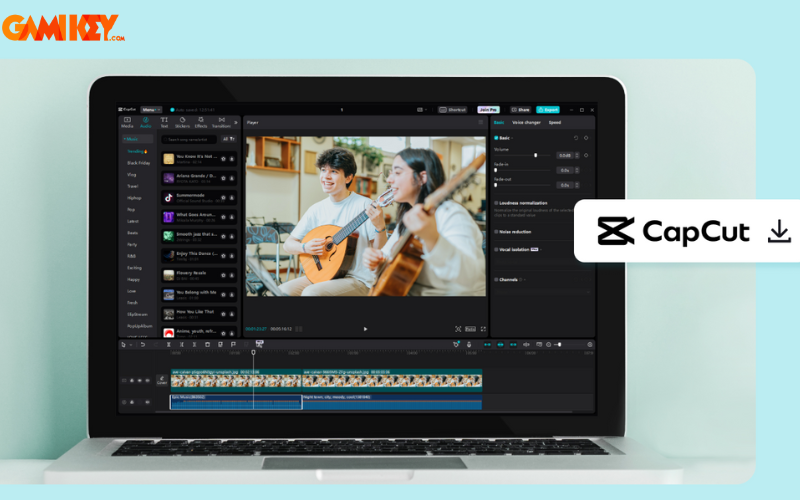Mute the video track
The width and height of the screenshot is (800, 500).
[148, 381]
